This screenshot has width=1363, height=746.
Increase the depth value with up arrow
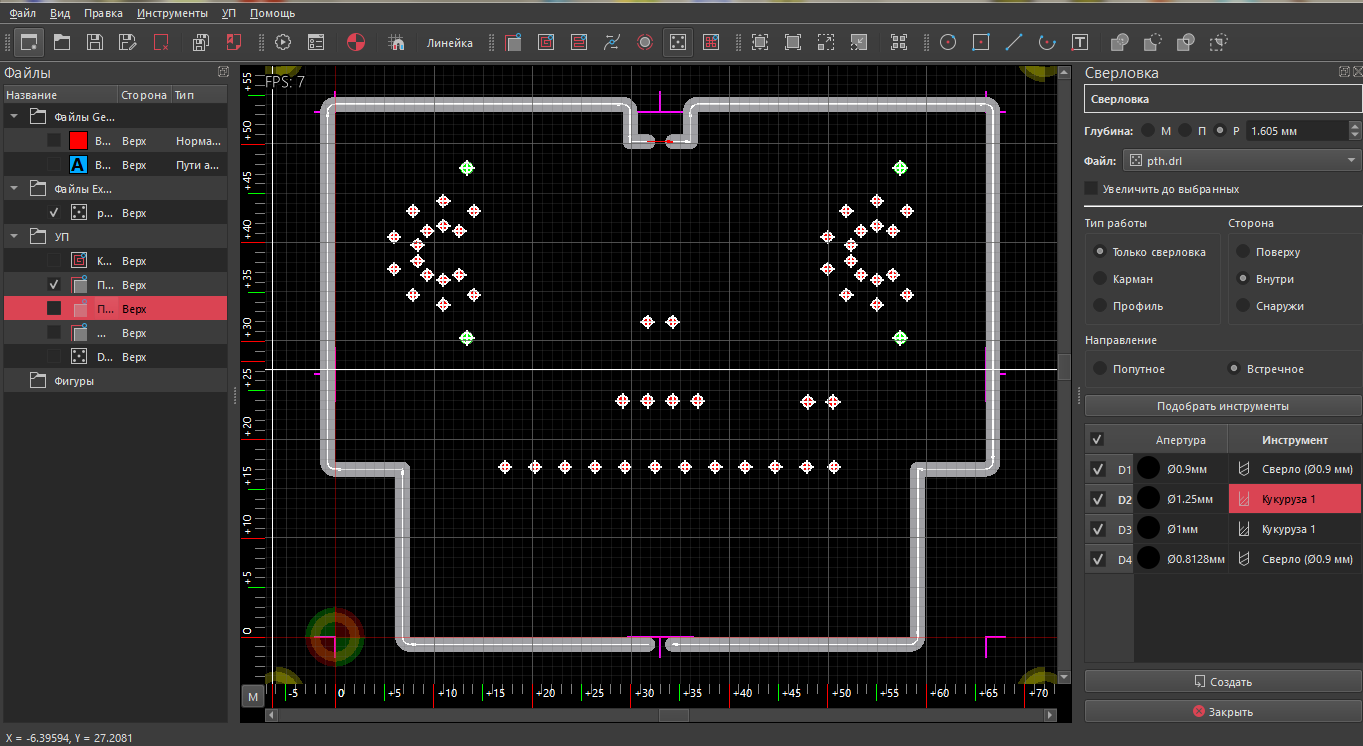[x=1355, y=126]
